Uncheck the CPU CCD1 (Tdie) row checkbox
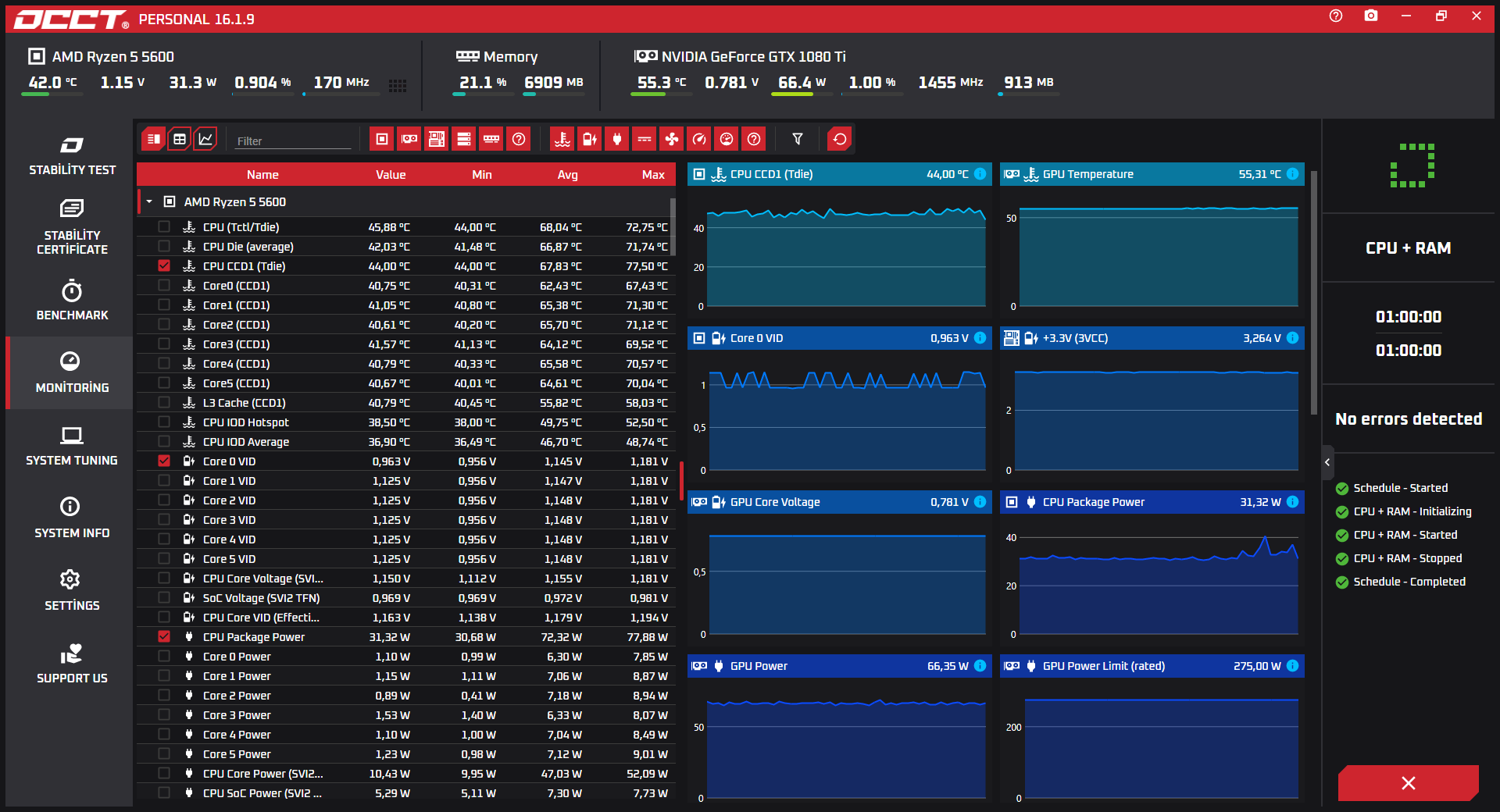 click(164, 265)
